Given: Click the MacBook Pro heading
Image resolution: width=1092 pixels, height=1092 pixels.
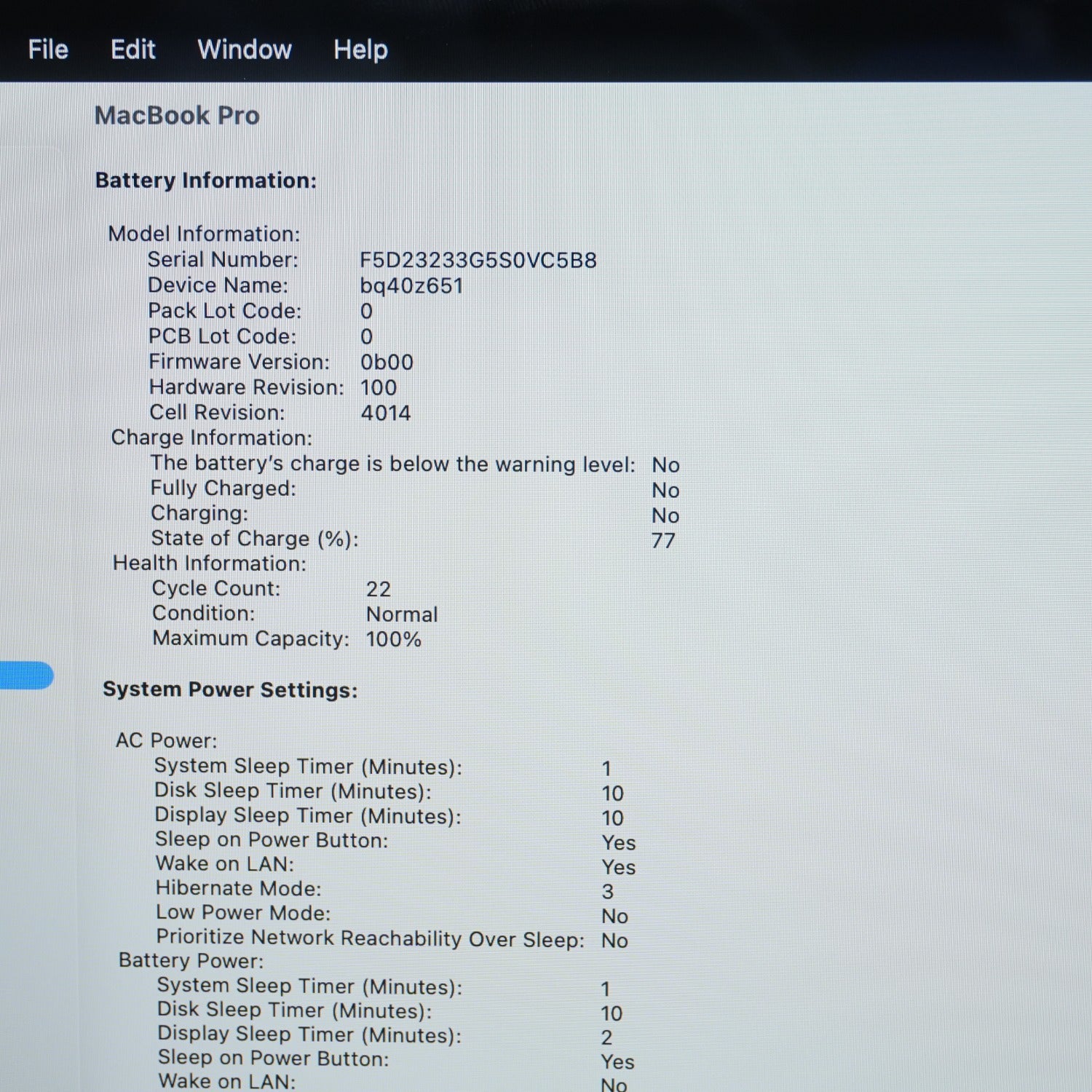Looking at the screenshot, I should [177, 115].
